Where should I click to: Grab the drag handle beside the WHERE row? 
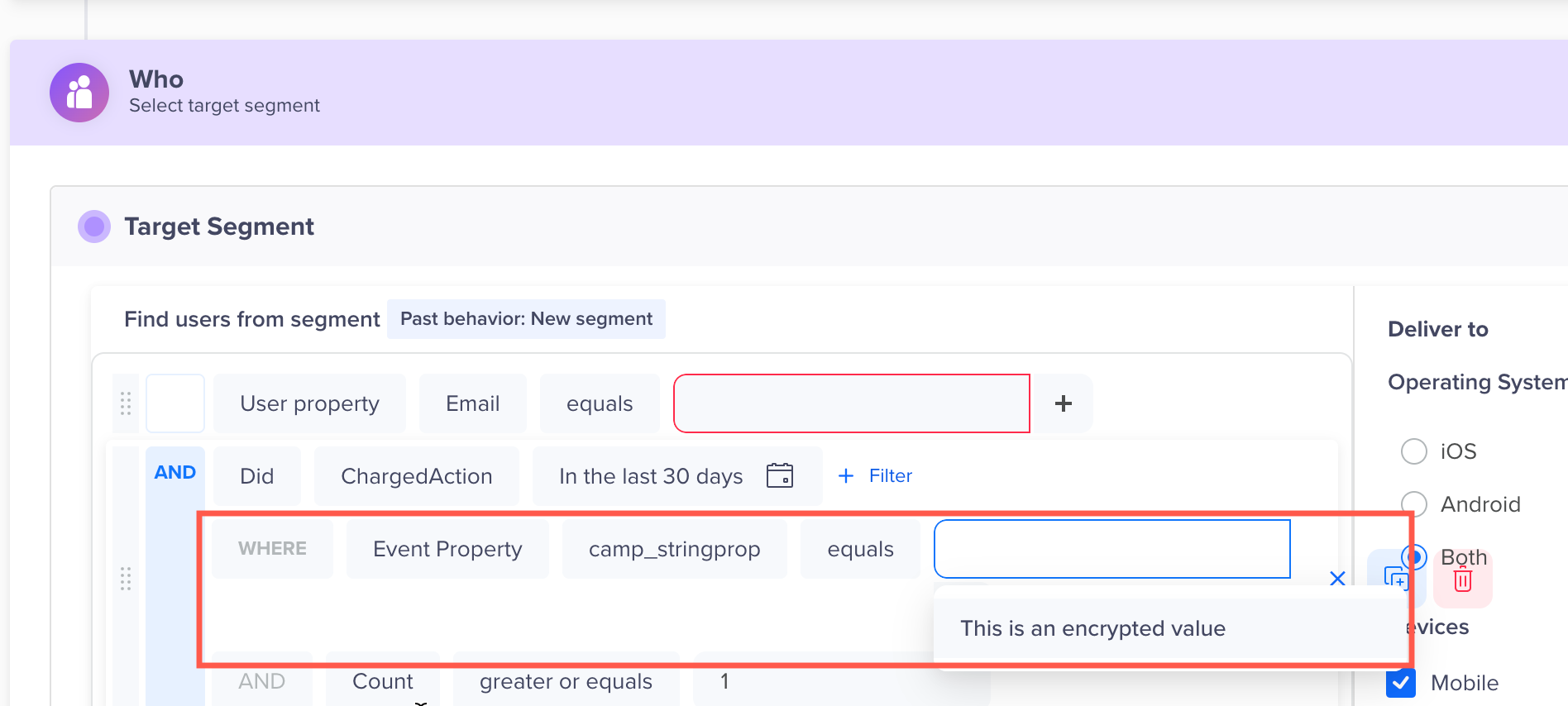coord(126,580)
